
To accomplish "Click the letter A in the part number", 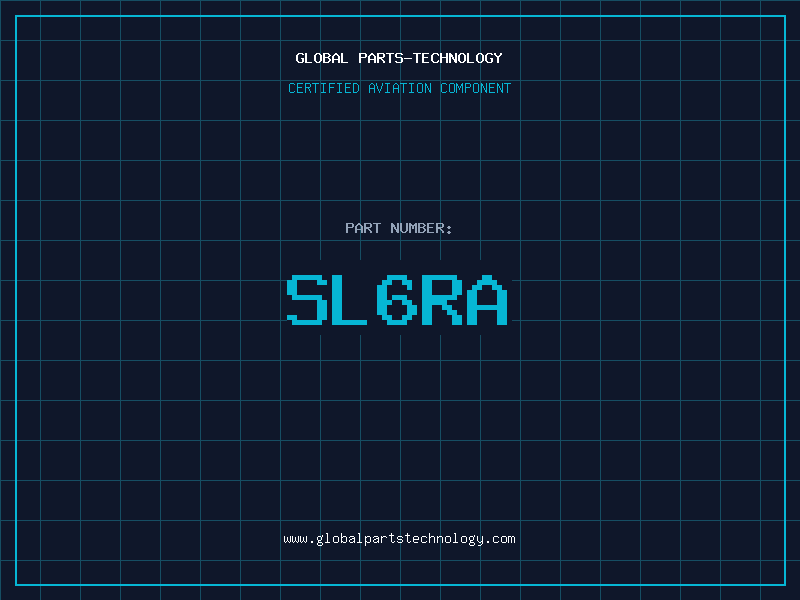I will pos(487,300).
